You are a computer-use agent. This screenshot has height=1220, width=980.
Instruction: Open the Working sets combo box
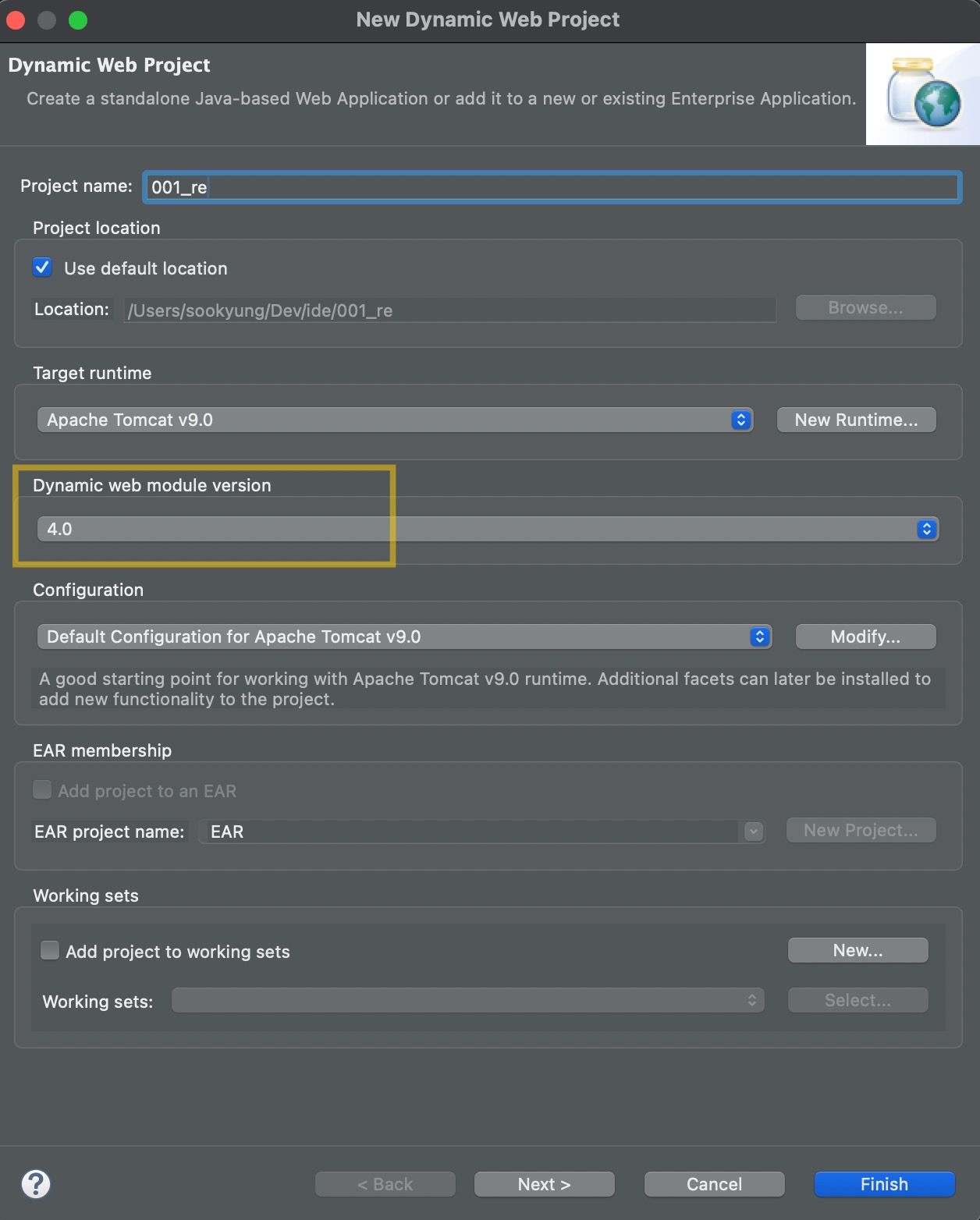[x=468, y=1000]
